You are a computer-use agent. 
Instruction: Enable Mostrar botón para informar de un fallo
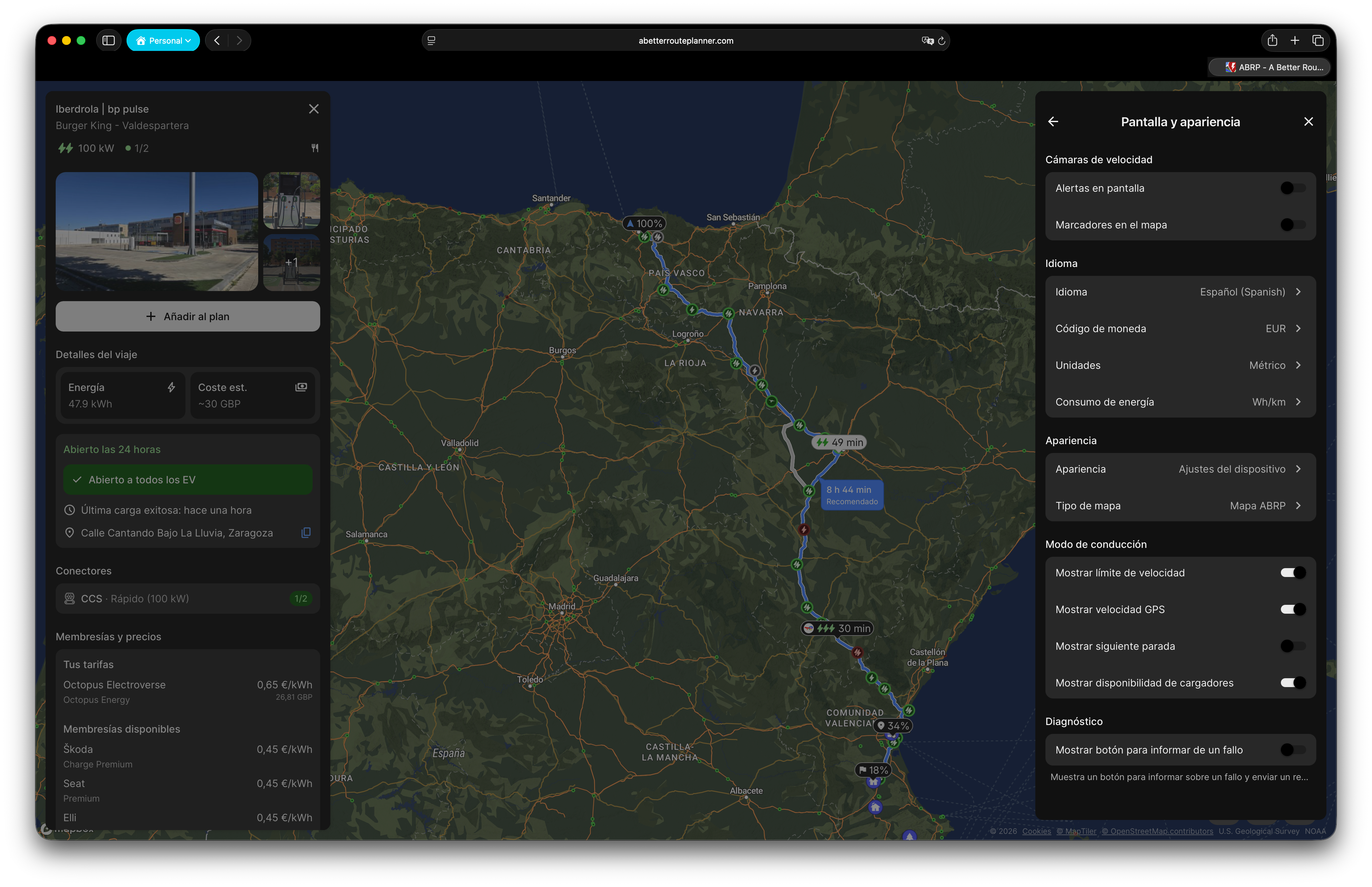coord(1293,750)
